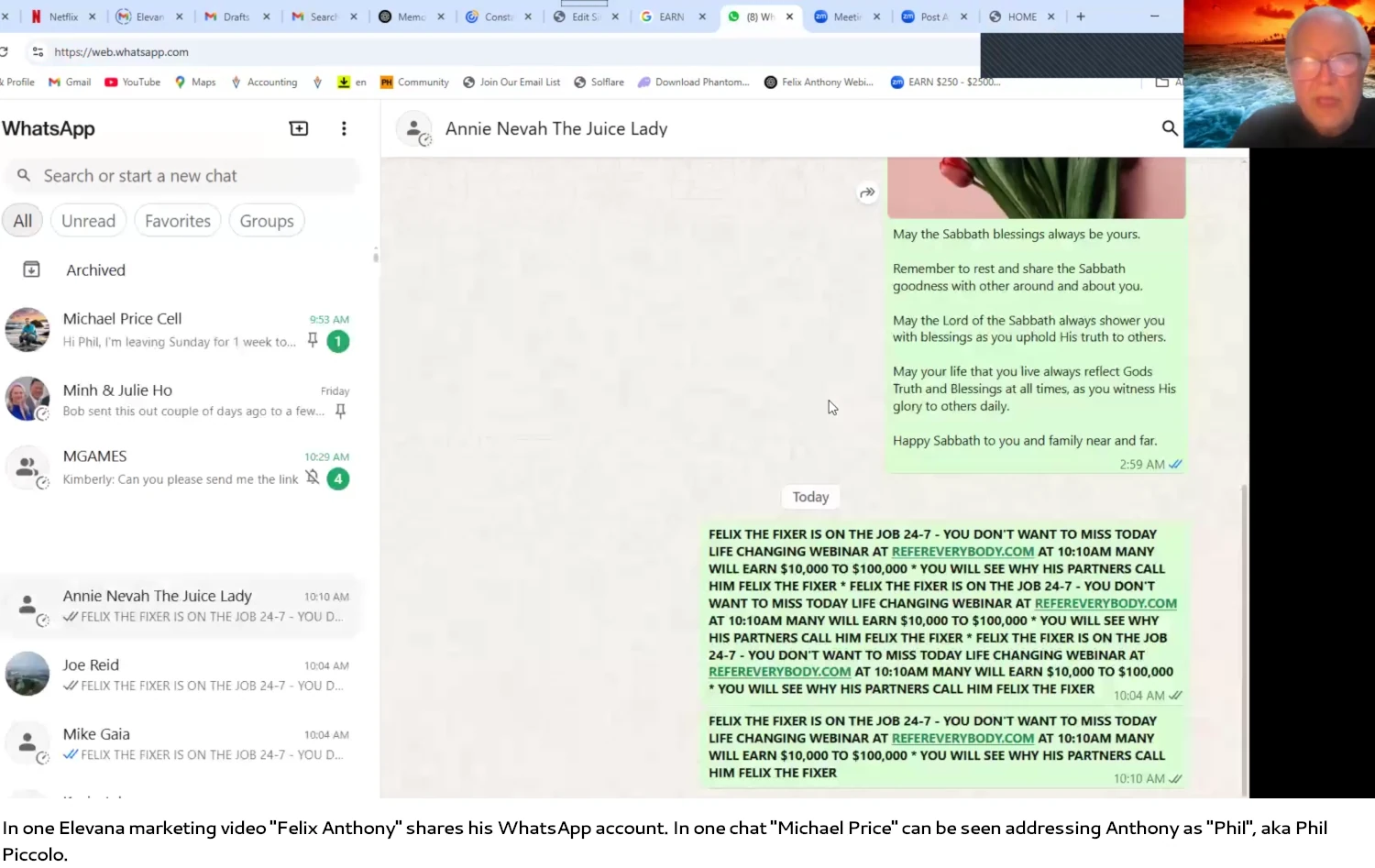Select the Favorites chat filter
The width and height of the screenshot is (1375, 868).
178,221
